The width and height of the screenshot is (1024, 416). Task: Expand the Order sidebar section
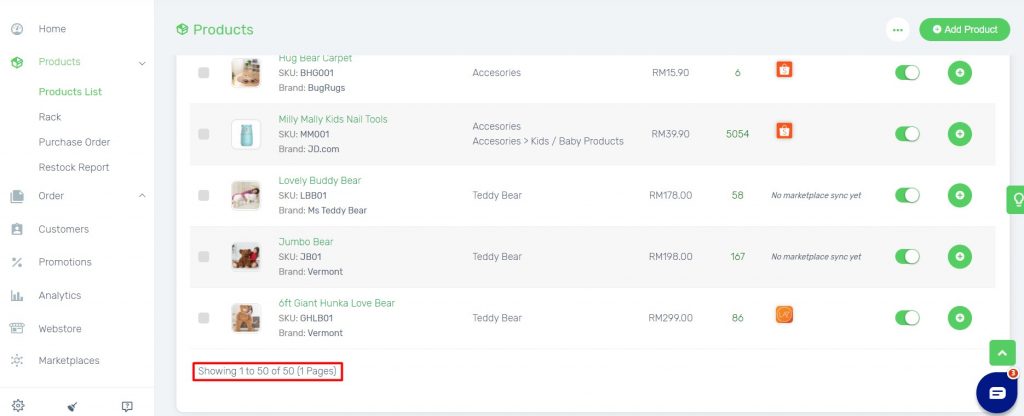pos(142,196)
